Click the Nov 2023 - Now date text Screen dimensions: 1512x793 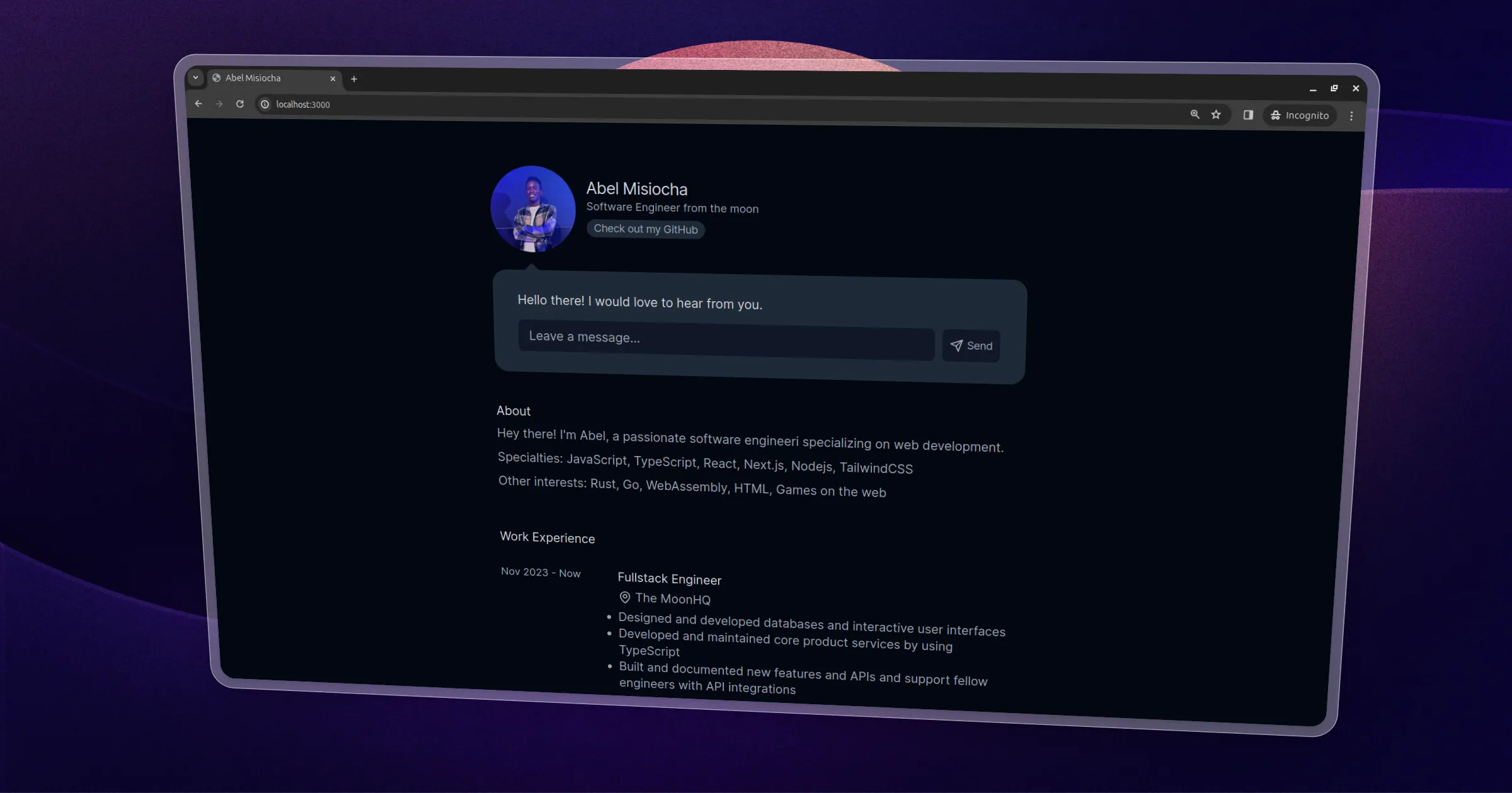tap(541, 572)
